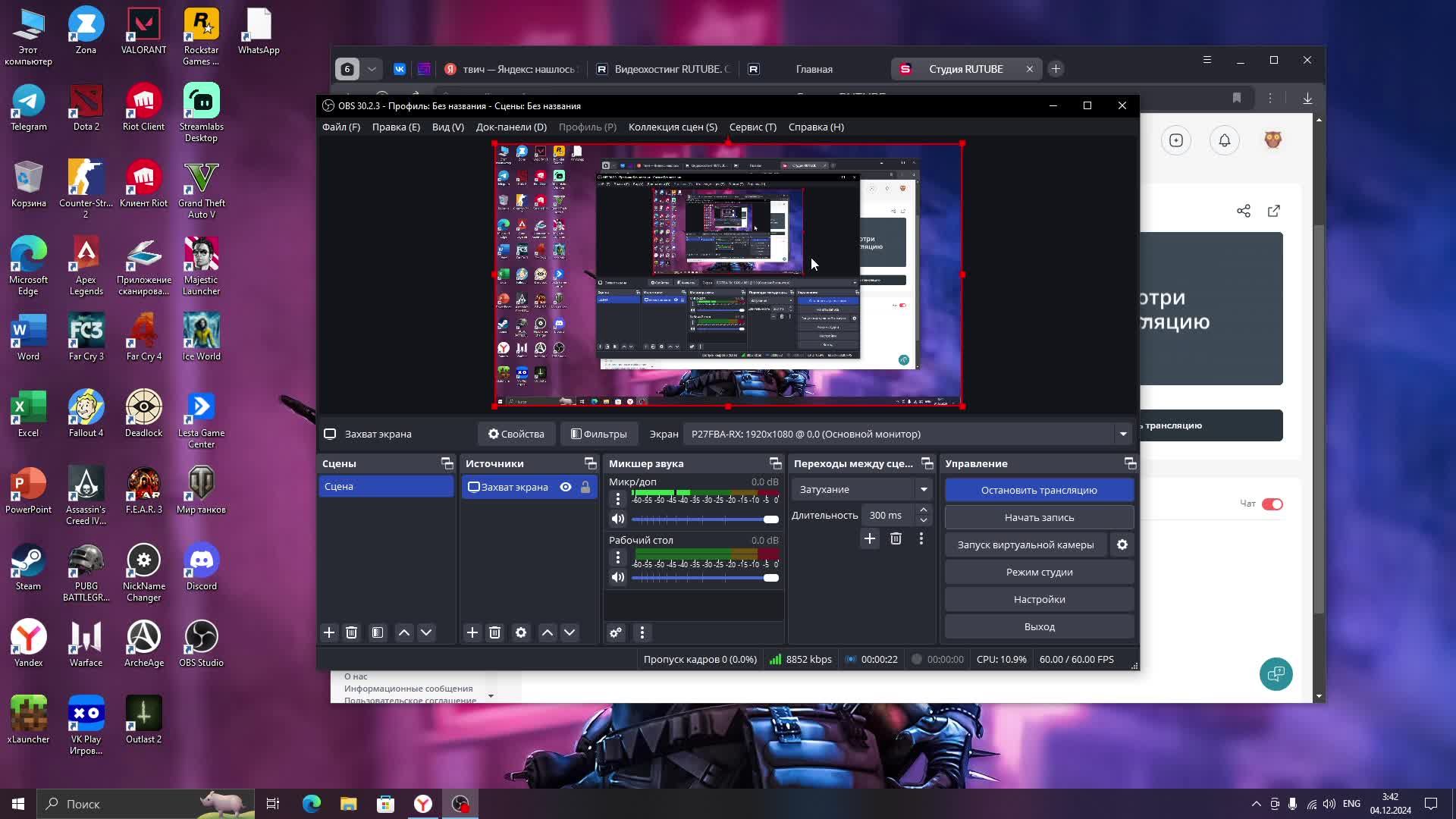Viewport: 1456px width, 819px height.
Task: Open Свойства for selected source
Action: [x=516, y=434]
